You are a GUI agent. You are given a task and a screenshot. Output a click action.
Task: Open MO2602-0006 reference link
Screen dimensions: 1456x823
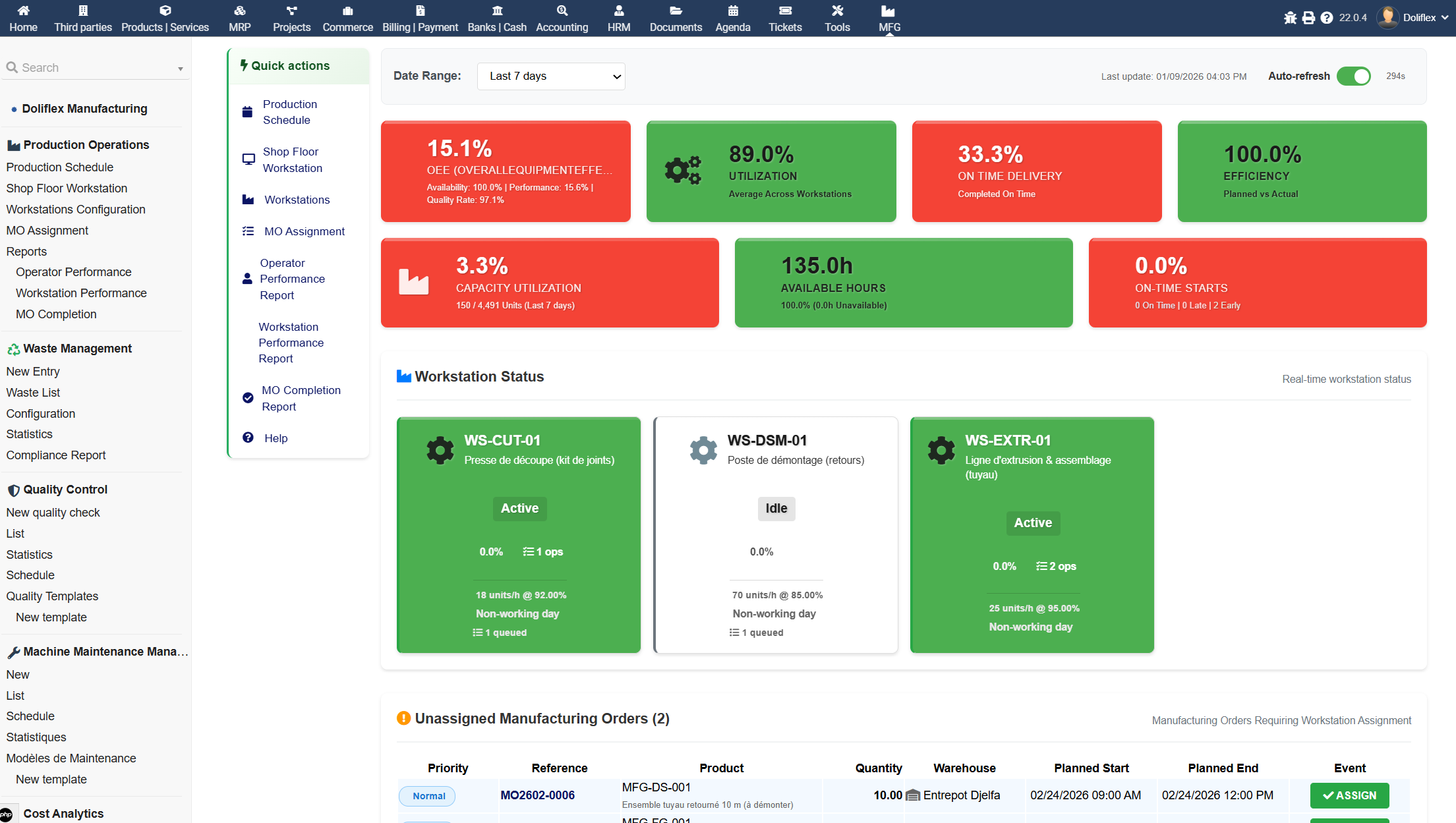click(537, 795)
